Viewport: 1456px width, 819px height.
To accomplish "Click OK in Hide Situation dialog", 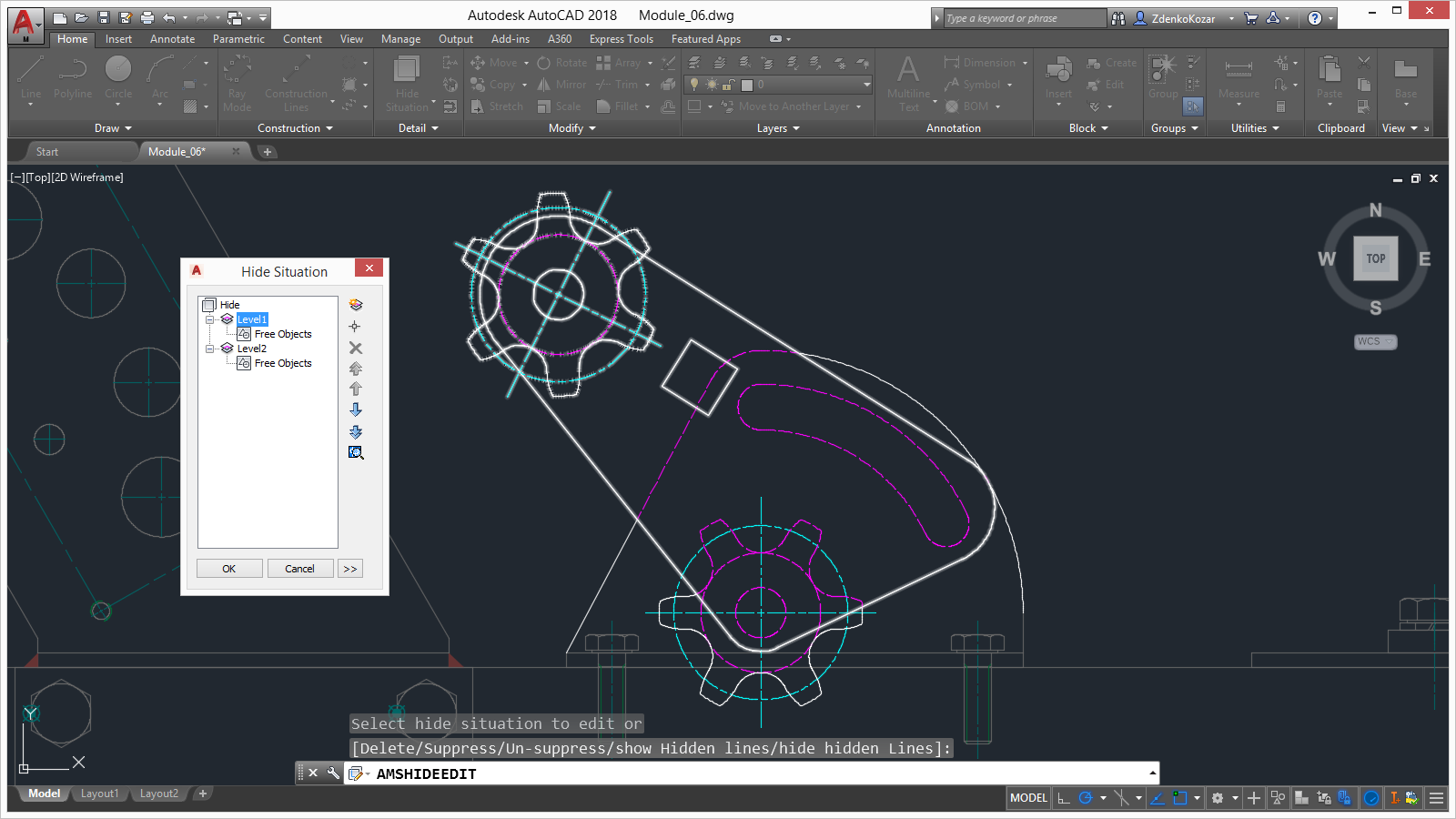I will click(229, 569).
